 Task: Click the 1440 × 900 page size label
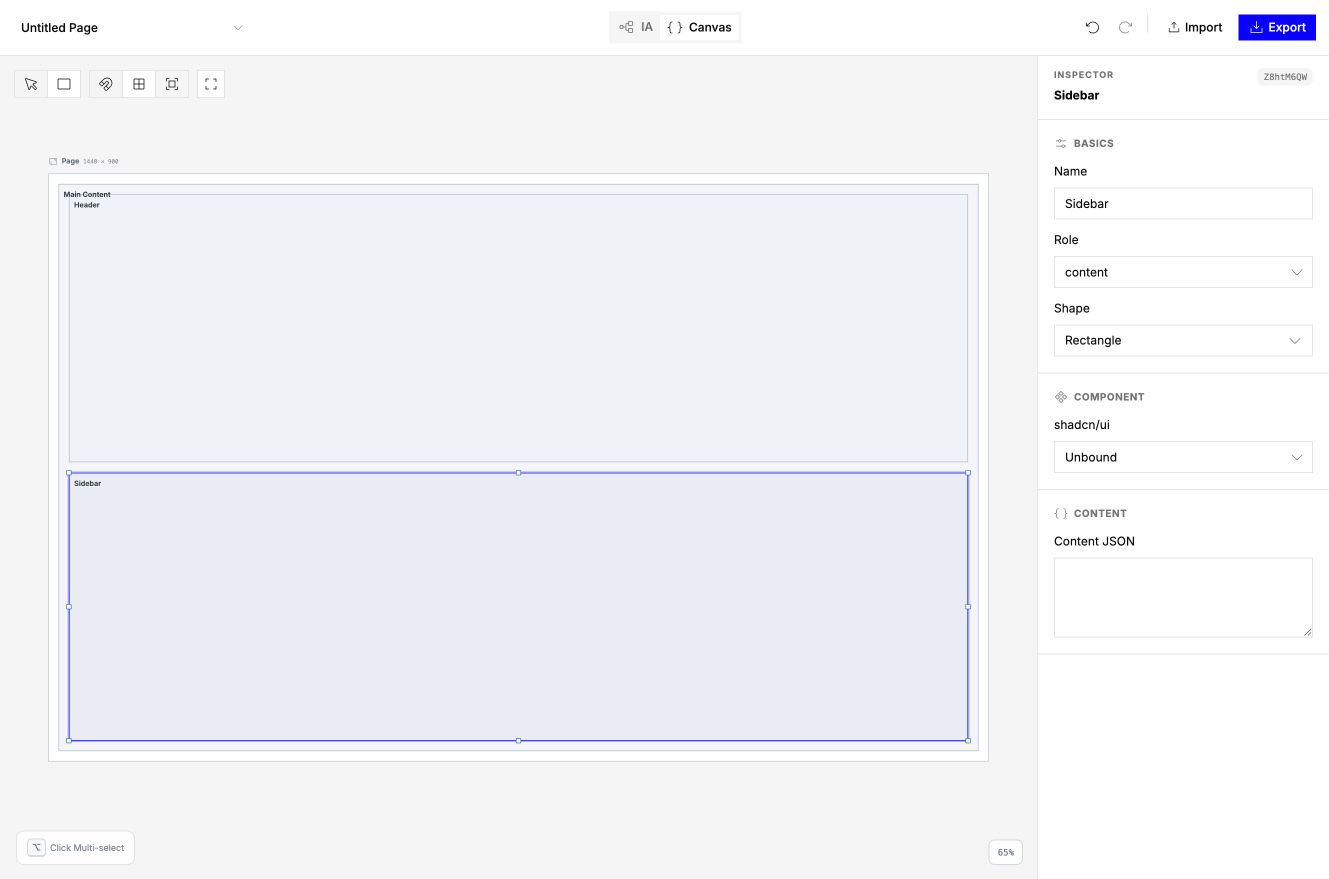click(101, 161)
